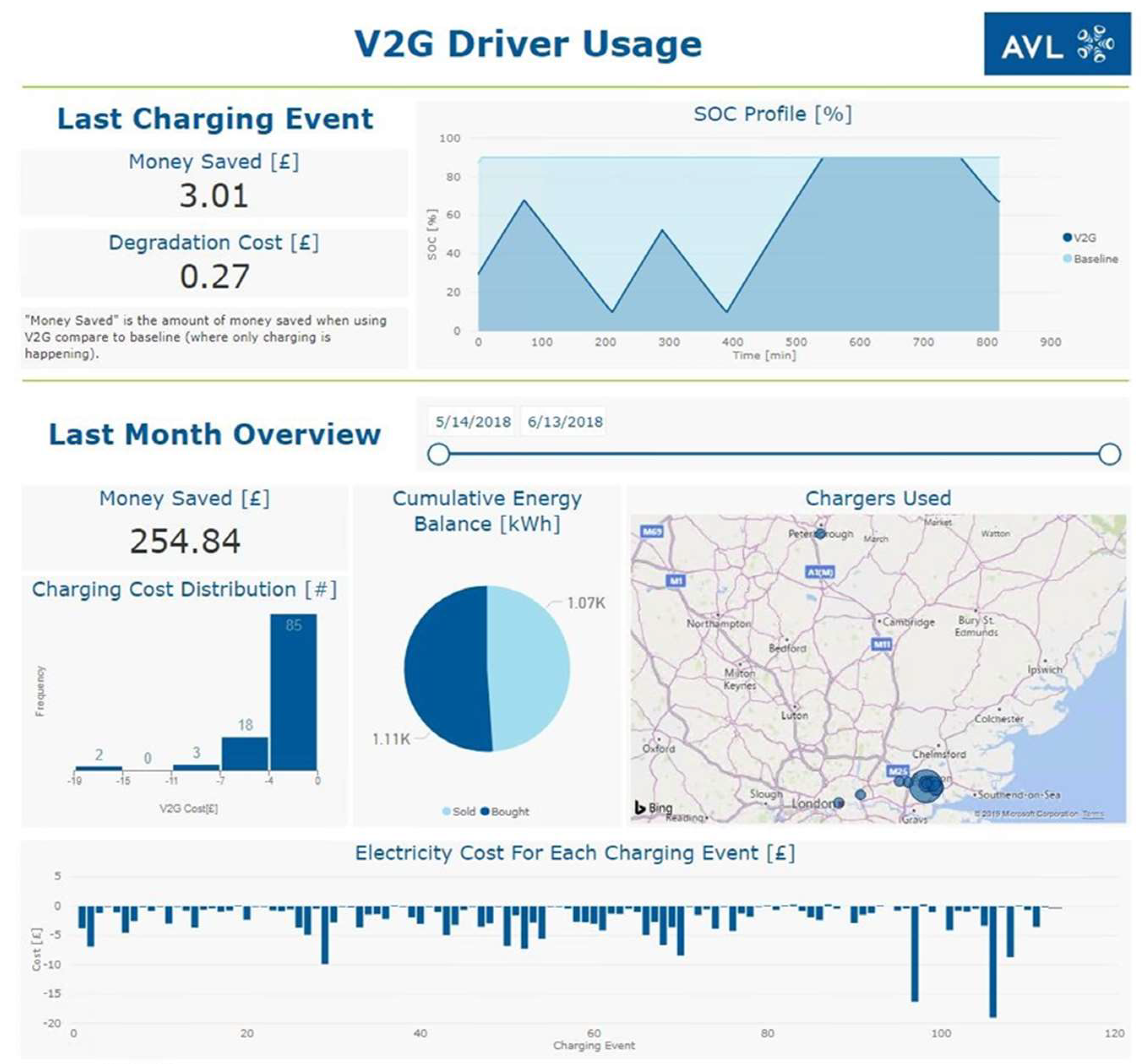The image size is (1146, 1064).
Task: Click the left date slider handle
Action: 438,454
